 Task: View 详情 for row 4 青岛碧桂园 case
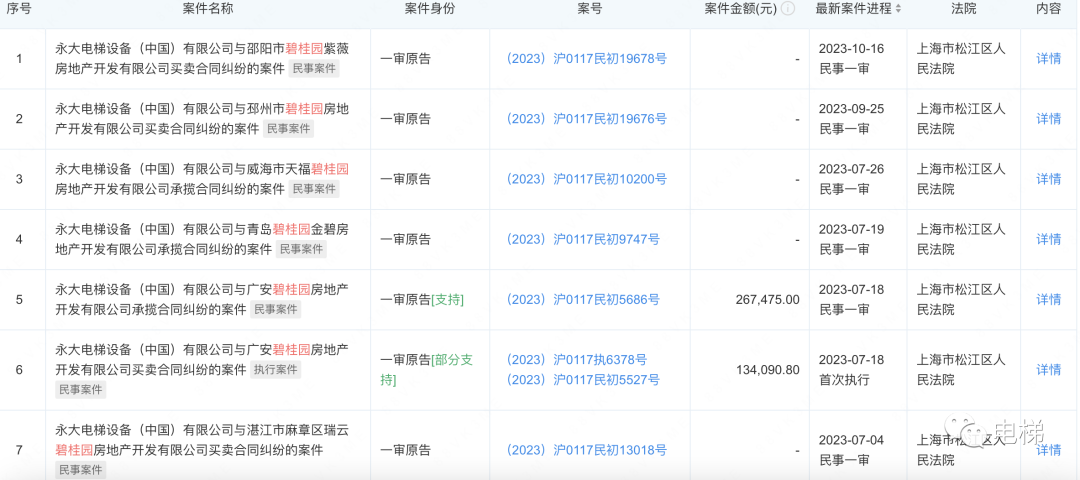point(1048,239)
